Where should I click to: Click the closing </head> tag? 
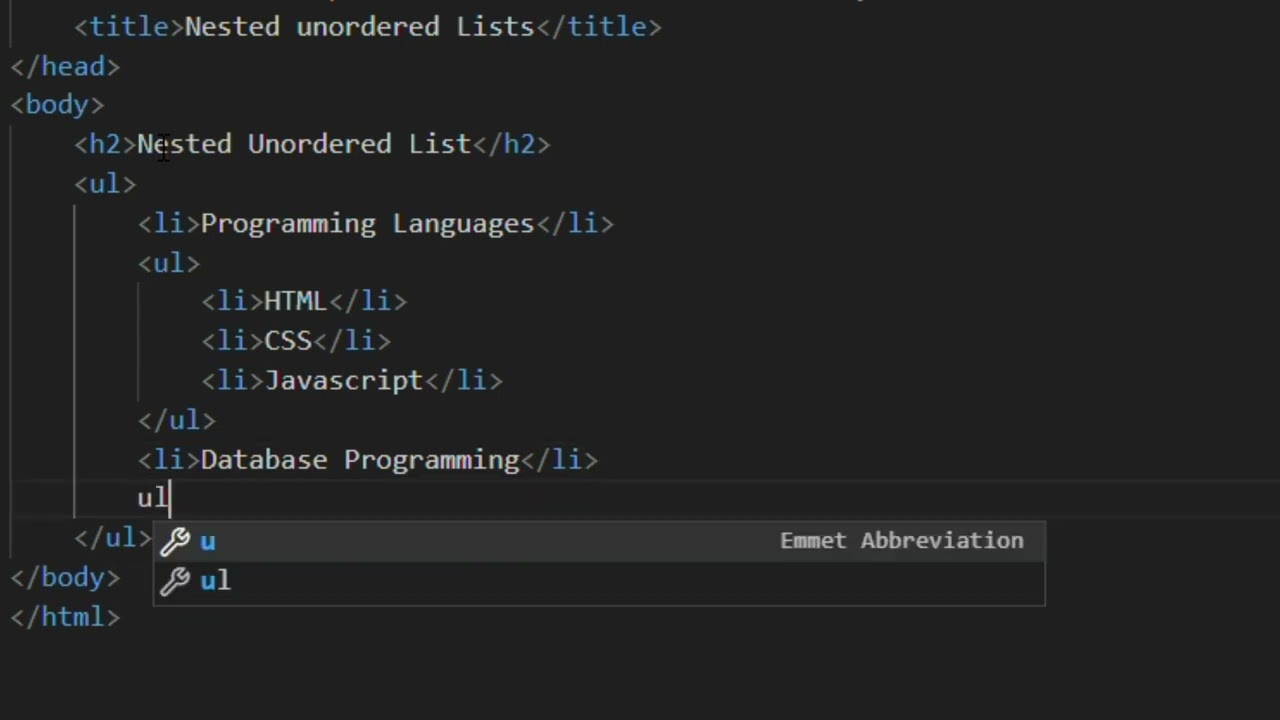pyautogui.click(x=65, y=66)
